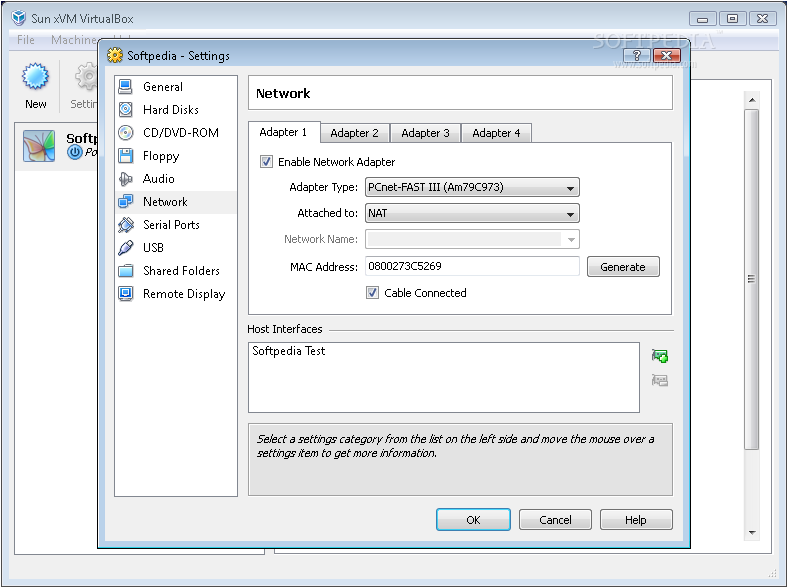Screen dimensions: 787x587
Task: Open the Attached to dropdown
Action: pyautogui.click(x=472, y=213)
